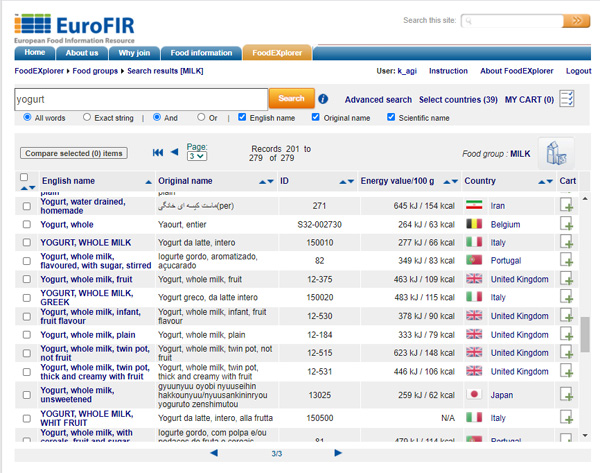Viewport: 600px width, 473px height.
Task: Click the site search go arrow button
Action: pyautogui.click(x=576, y=21)
